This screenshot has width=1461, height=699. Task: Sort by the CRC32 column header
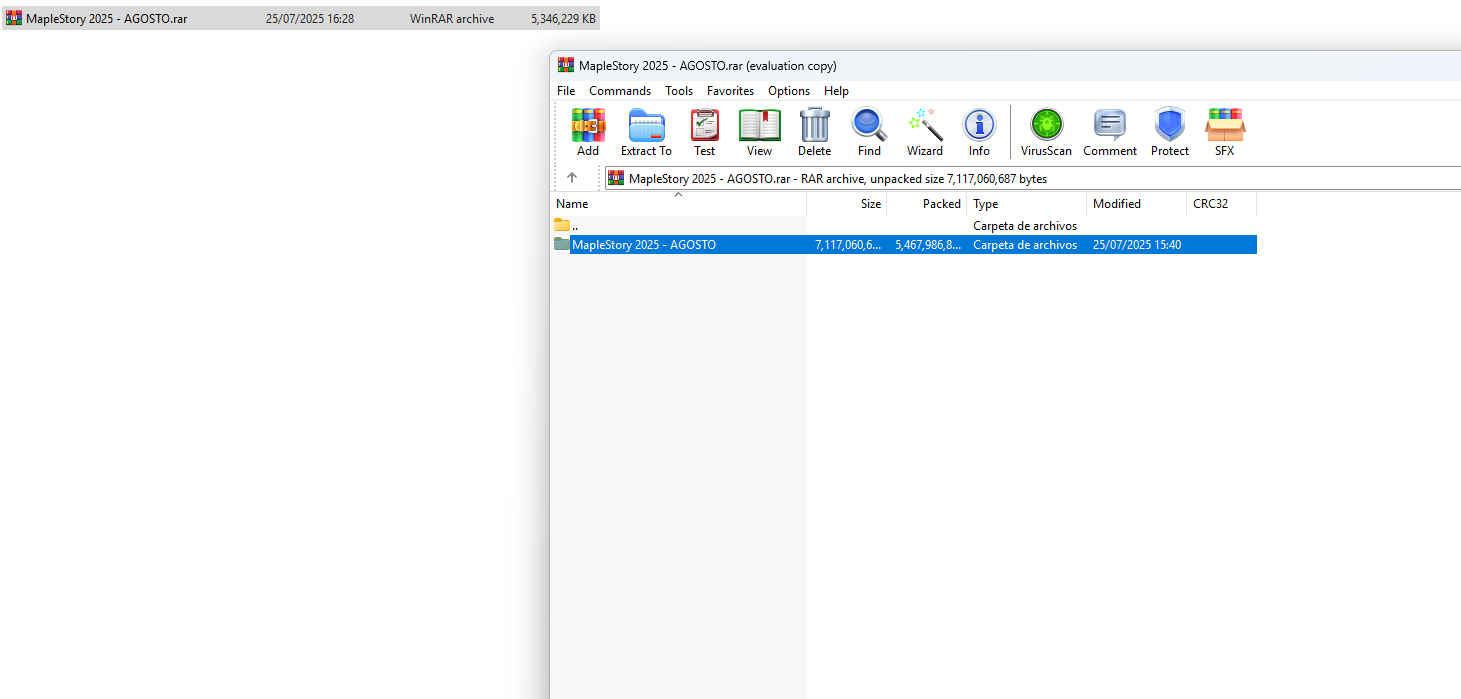click(x=1222, y=204)
